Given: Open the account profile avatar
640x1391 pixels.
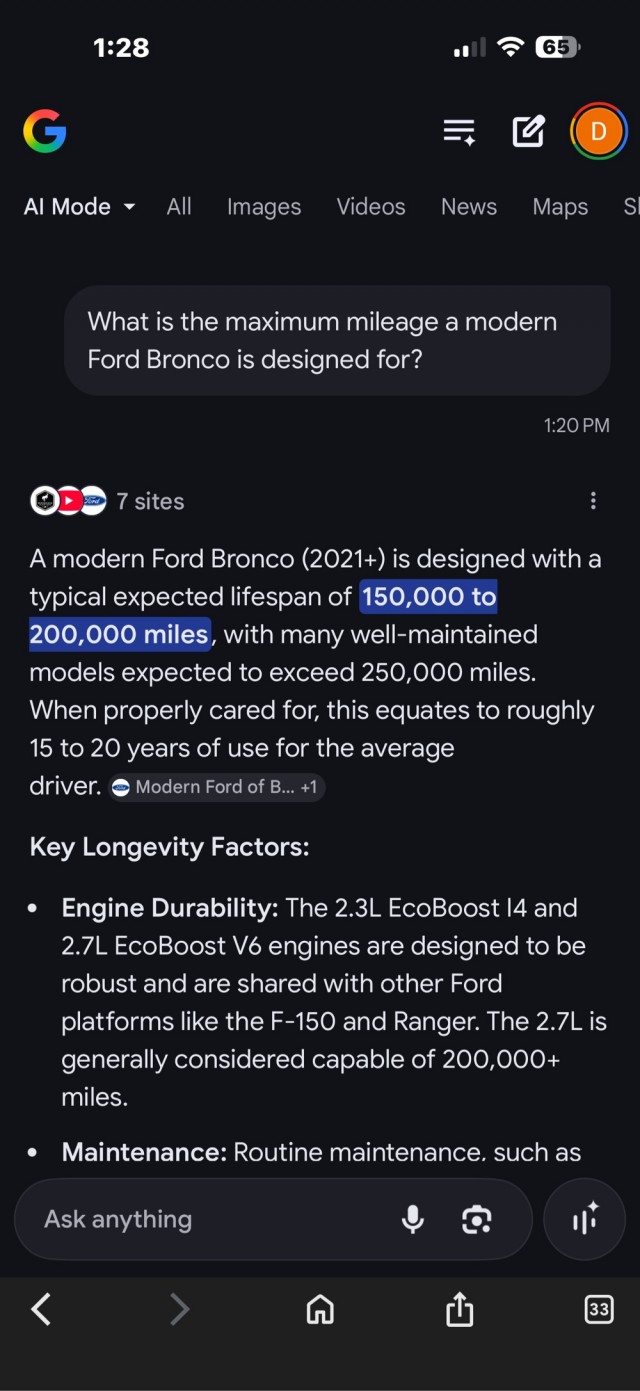Looking at the screenshot, I should tap(598, 131).
